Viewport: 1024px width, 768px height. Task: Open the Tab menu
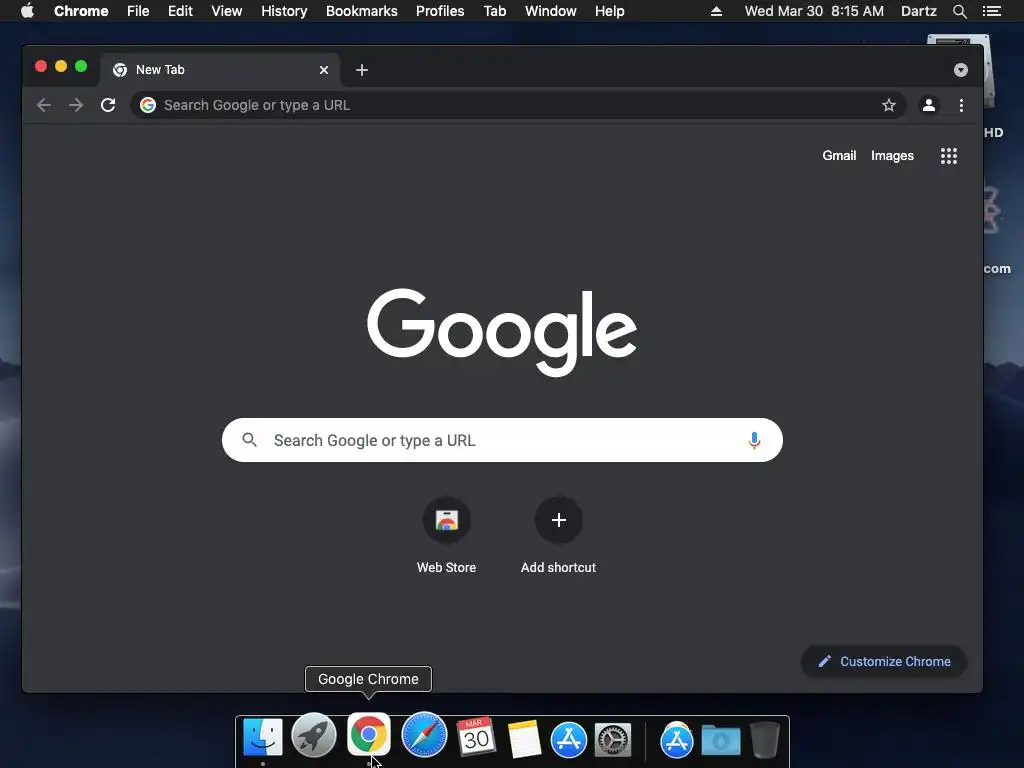pos(495,11)
